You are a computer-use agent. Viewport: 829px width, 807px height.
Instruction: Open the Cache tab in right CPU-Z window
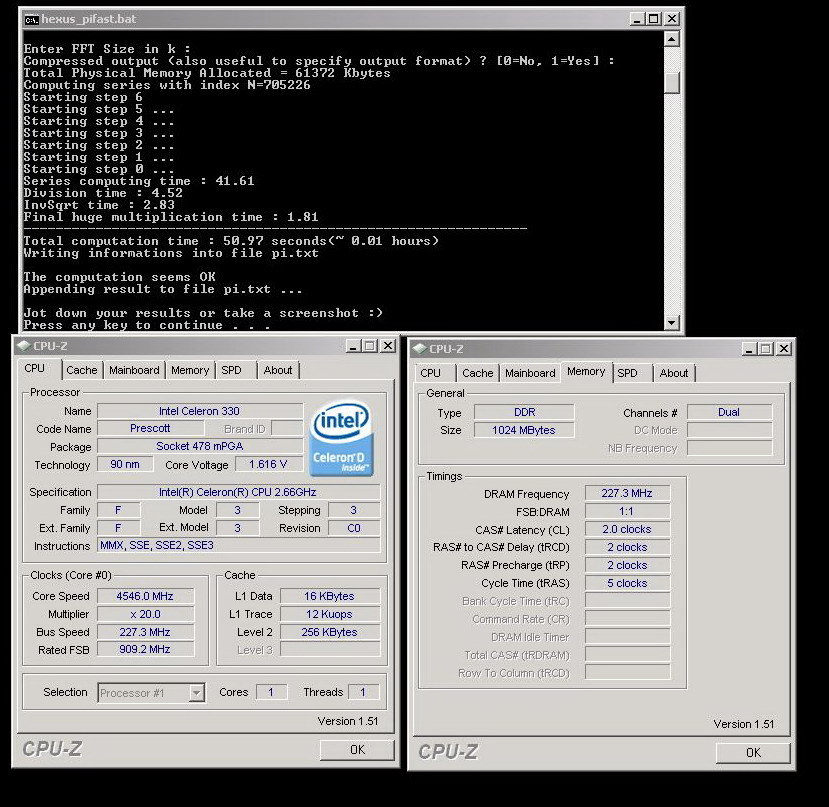(x=477, y=373)
